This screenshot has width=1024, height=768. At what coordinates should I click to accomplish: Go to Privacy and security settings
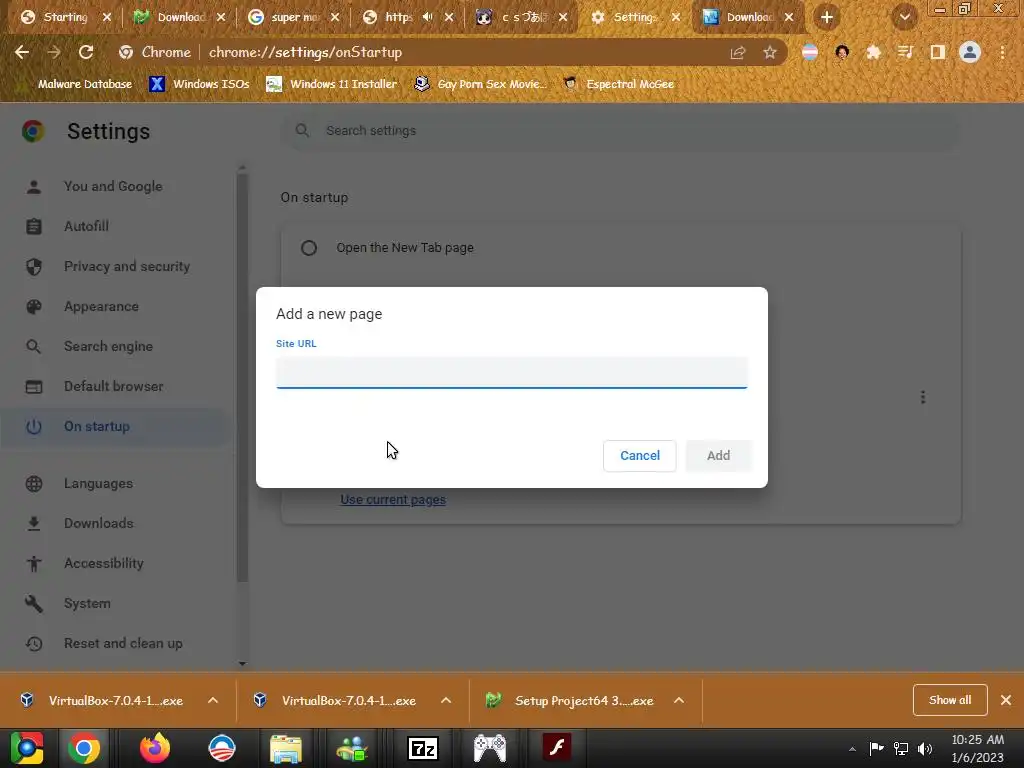(127, 266)
